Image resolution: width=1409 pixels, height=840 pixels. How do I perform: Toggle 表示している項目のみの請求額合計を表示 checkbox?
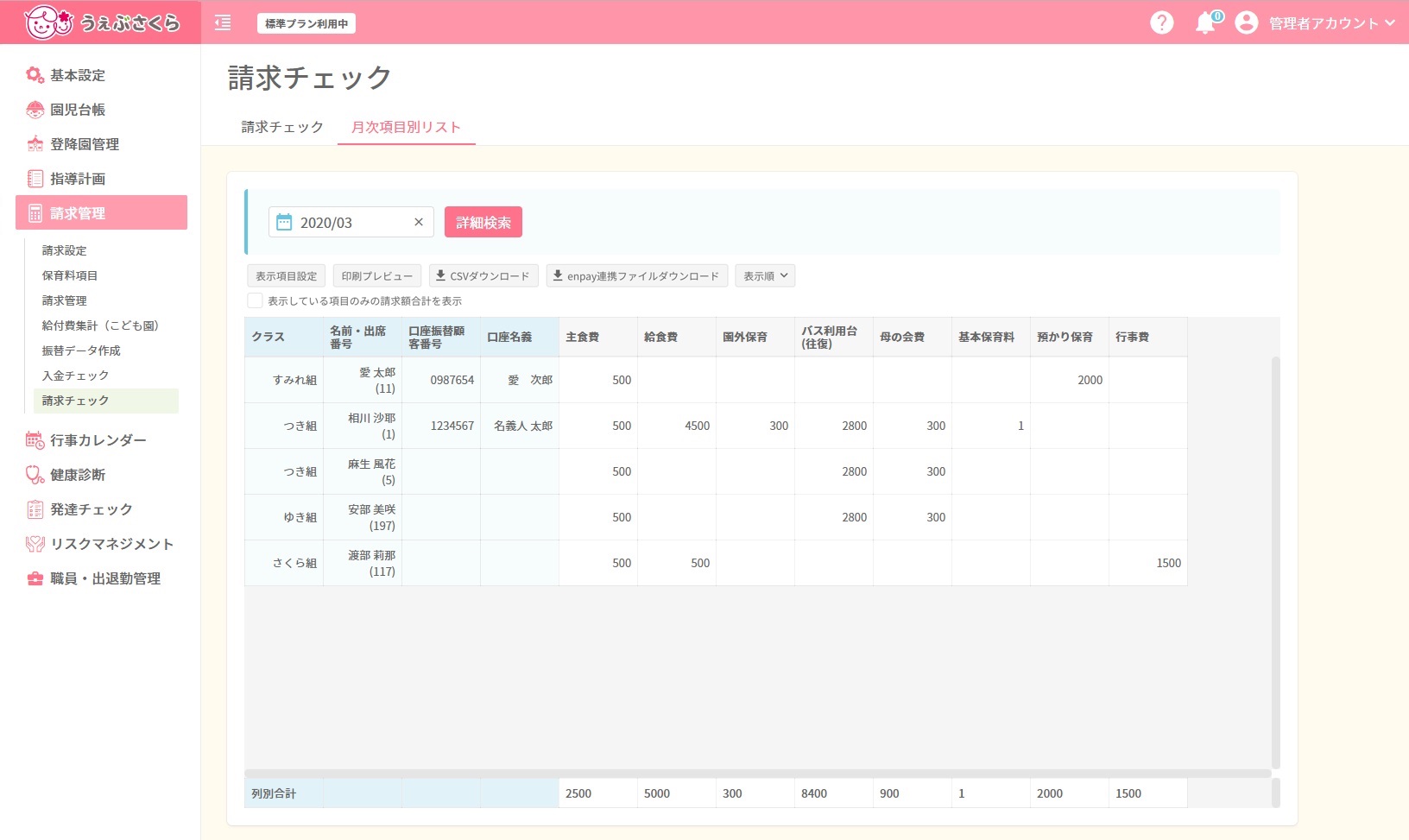tap(255, 300)
